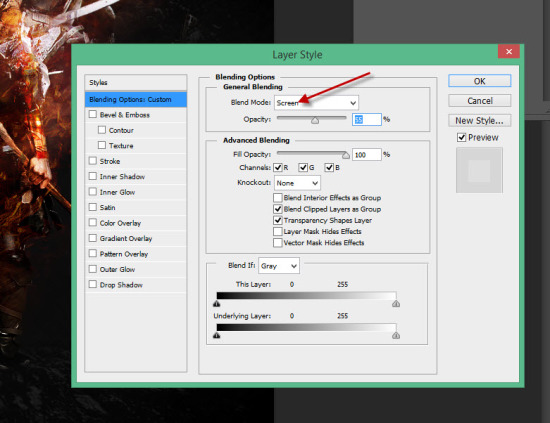Enable the Gradient Overlay checkbox
This screenshot has width=550, height=423.
(x=93, y=238)
